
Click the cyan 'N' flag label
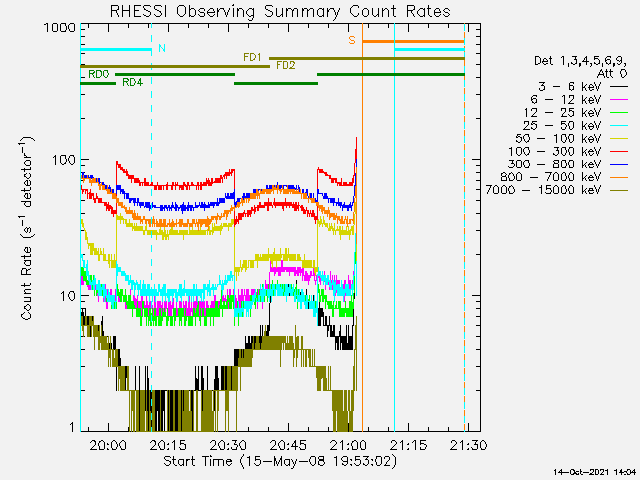[x=162, y=48]
